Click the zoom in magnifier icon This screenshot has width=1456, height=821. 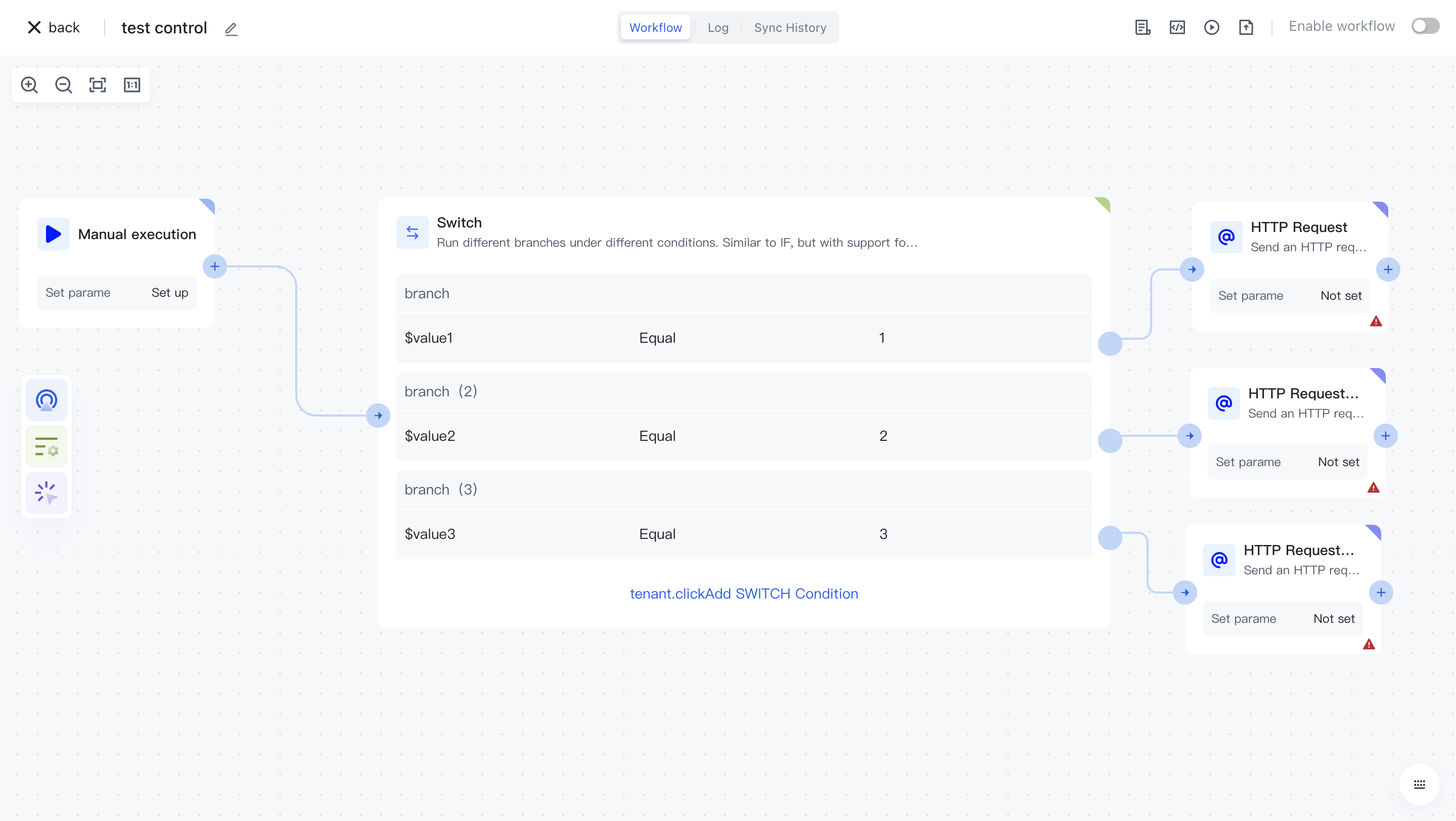[x=29, y=85]
